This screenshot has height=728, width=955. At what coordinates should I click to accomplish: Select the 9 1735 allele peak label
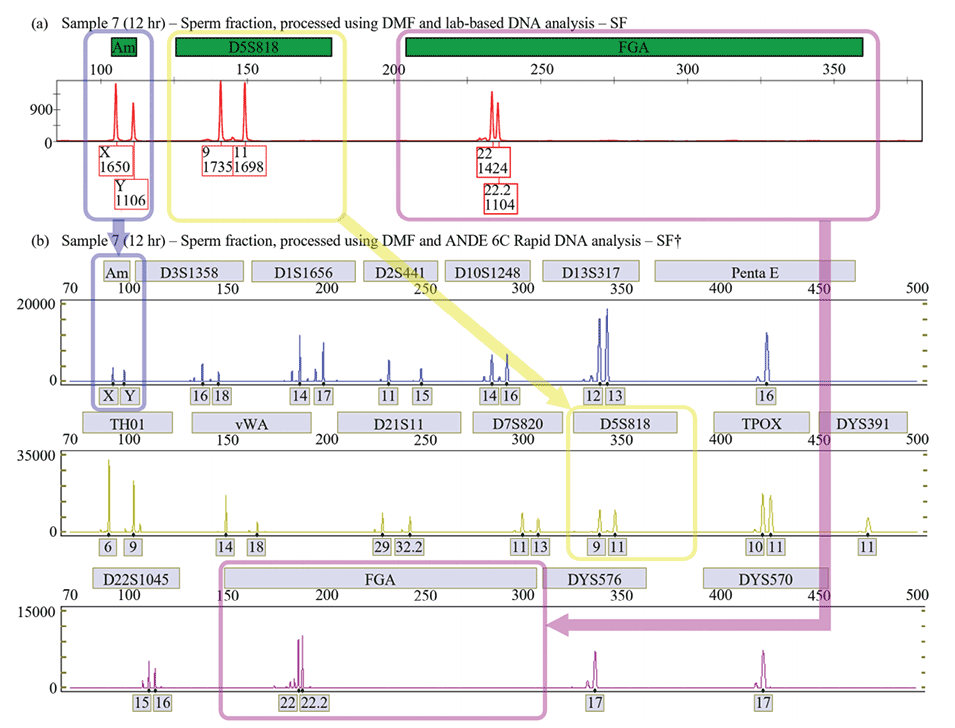216,160
